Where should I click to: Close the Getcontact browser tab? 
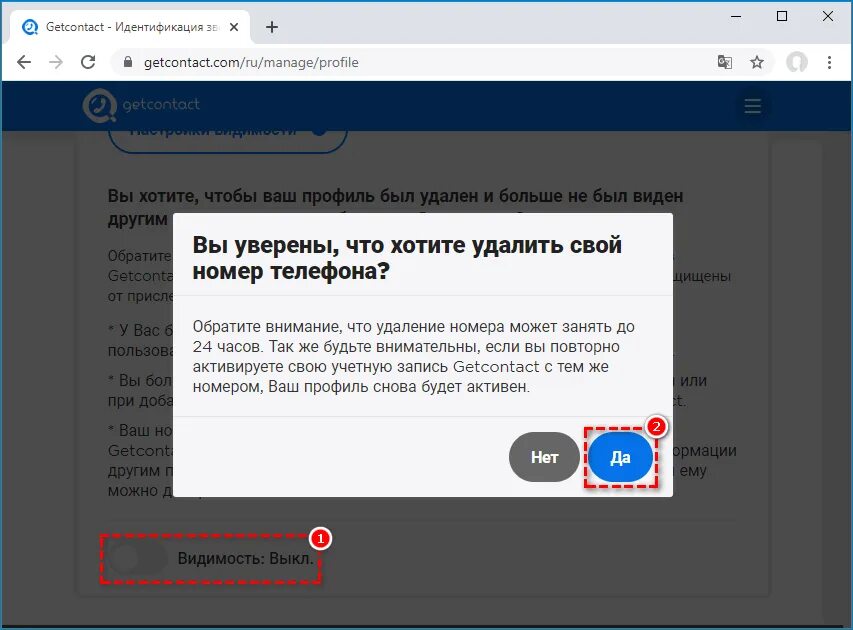pos(234,27)
